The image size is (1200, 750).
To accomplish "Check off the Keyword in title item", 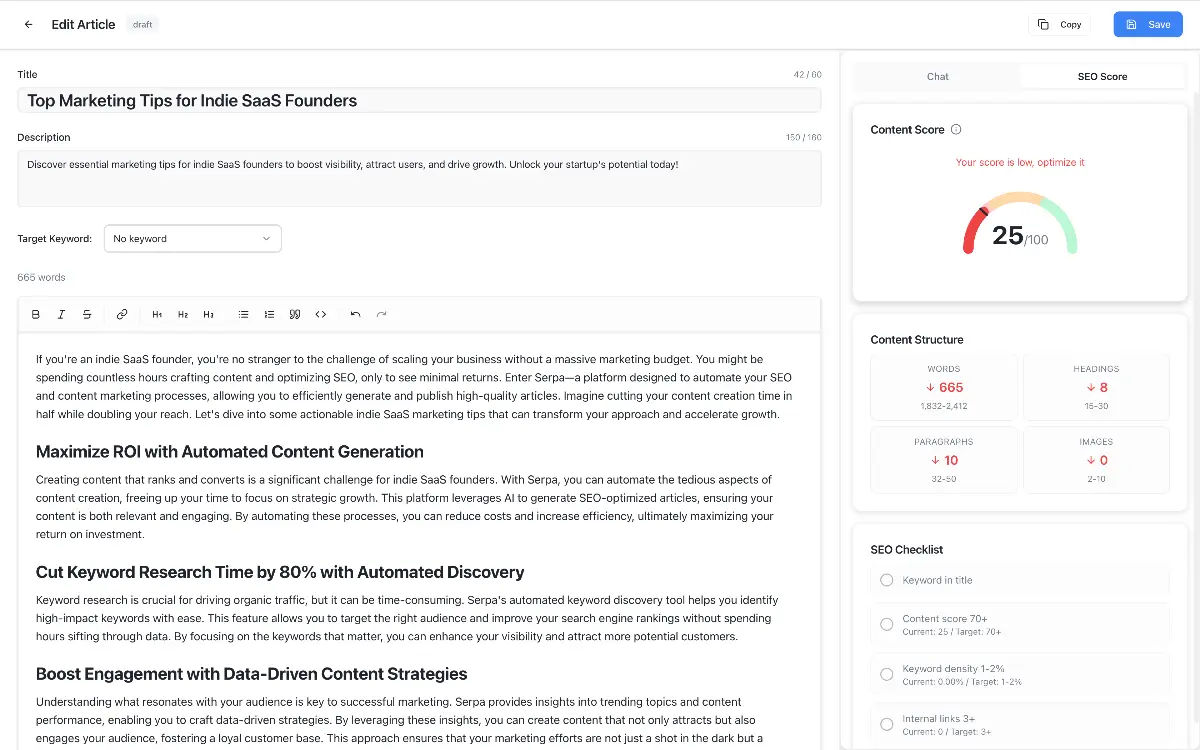I will [886, 580].
